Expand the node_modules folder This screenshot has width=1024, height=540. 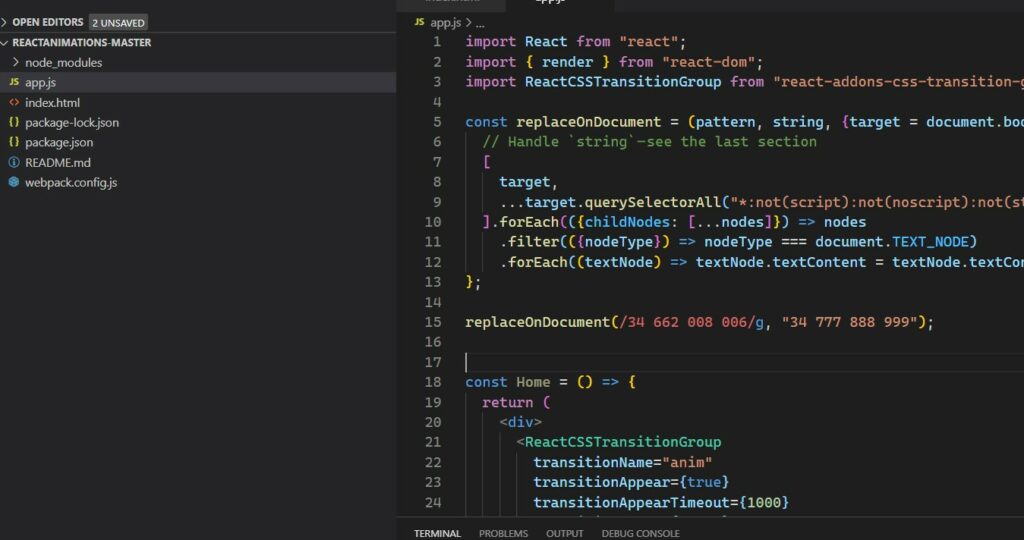(x=63, y=63)
